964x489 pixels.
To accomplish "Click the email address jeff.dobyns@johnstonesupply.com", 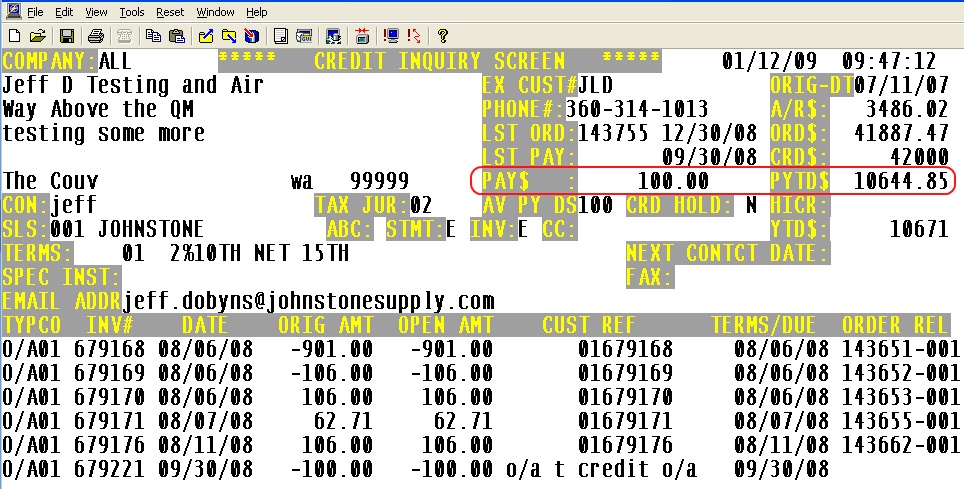I will pyautogui.click(x=308, y=301).
